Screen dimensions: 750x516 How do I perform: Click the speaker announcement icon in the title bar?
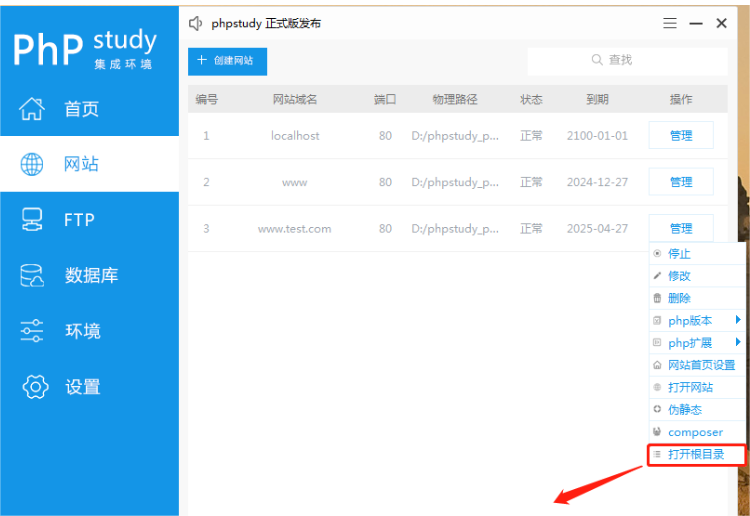[195, 23]
